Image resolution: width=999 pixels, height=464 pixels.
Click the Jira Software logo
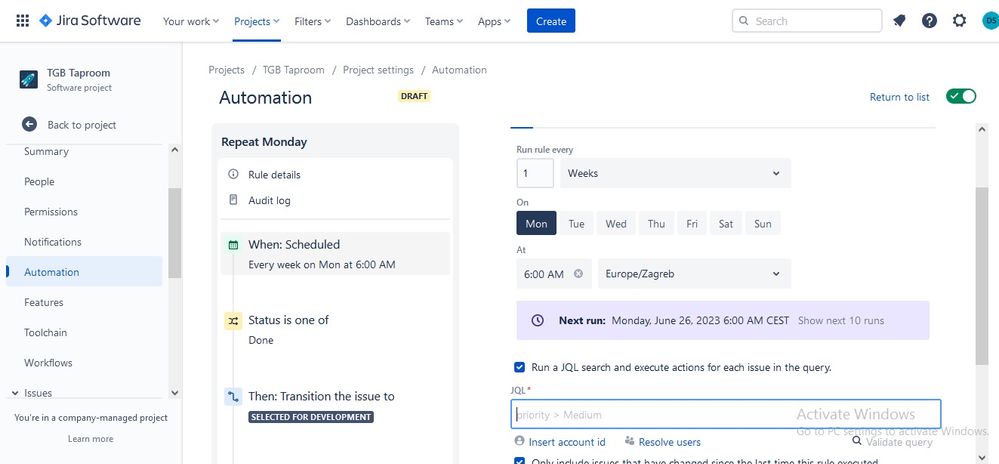point(90,21)
